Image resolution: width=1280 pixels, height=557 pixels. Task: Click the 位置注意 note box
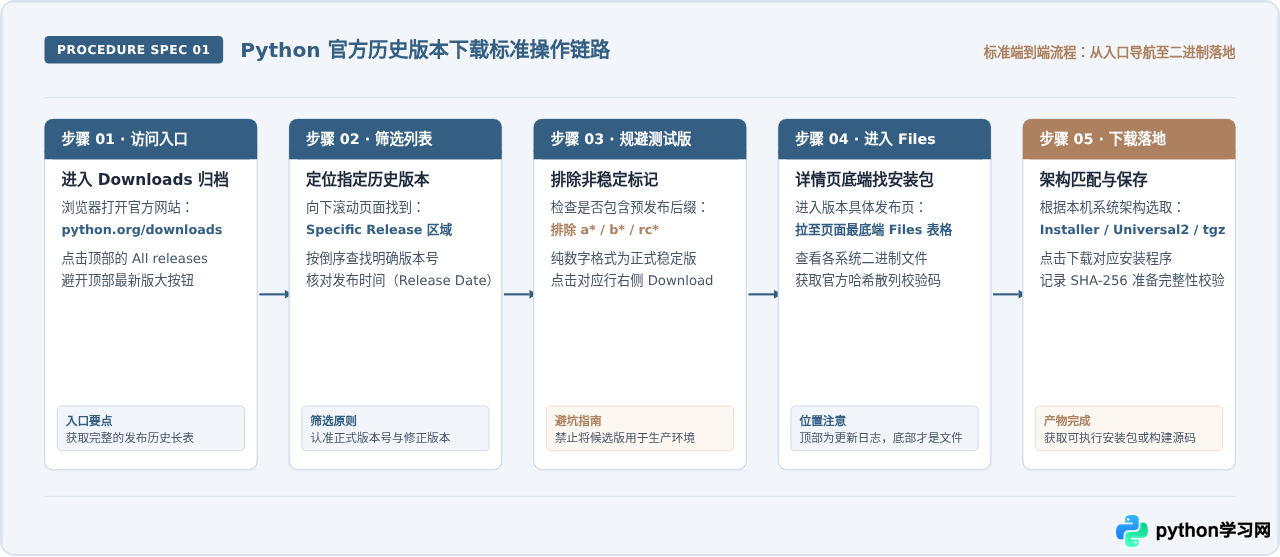884,428
